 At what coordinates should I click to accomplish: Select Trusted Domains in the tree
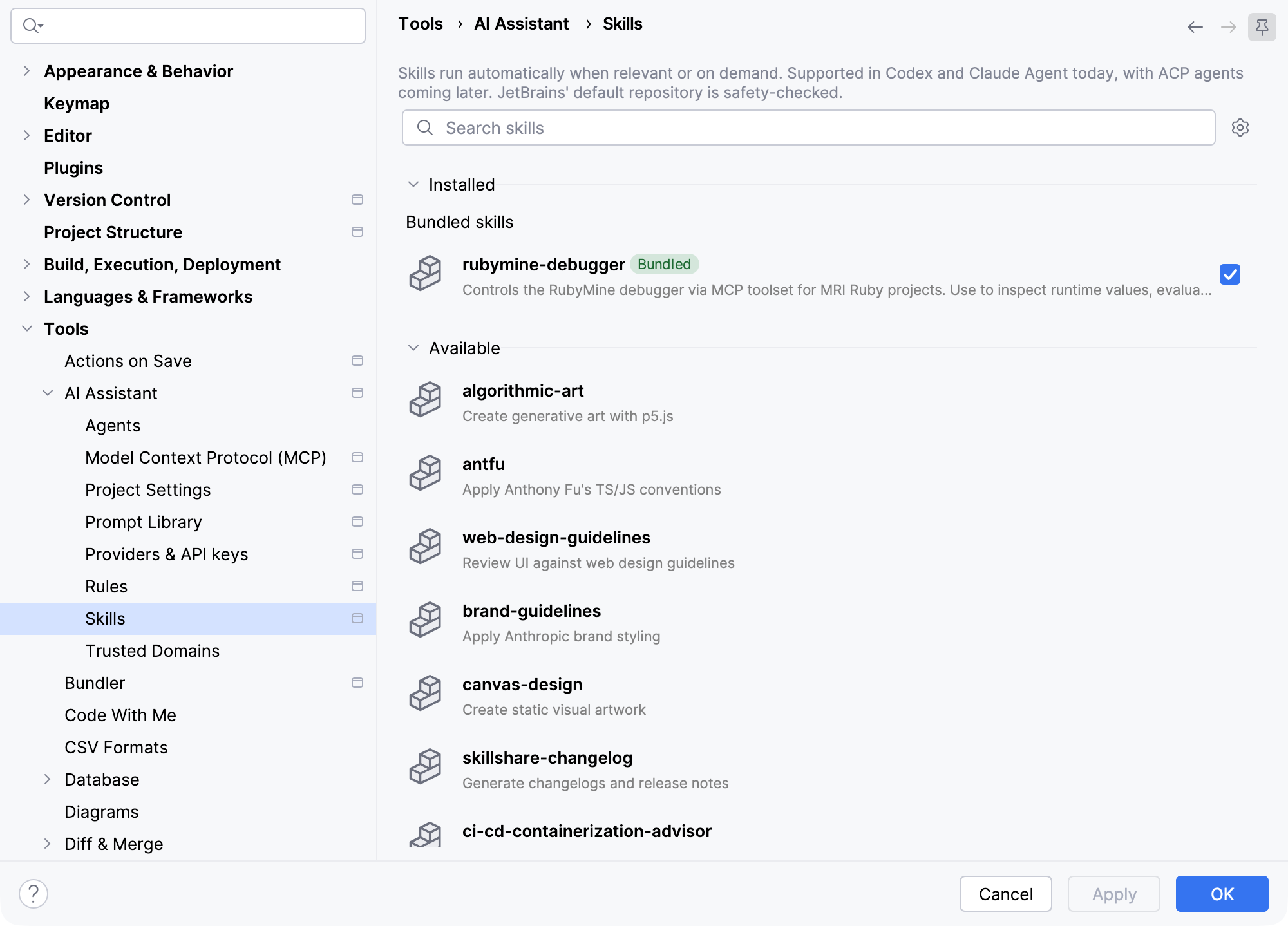153,650
